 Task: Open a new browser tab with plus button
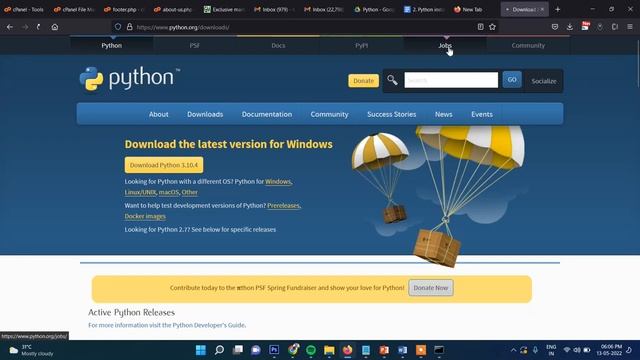coord(558,9)
